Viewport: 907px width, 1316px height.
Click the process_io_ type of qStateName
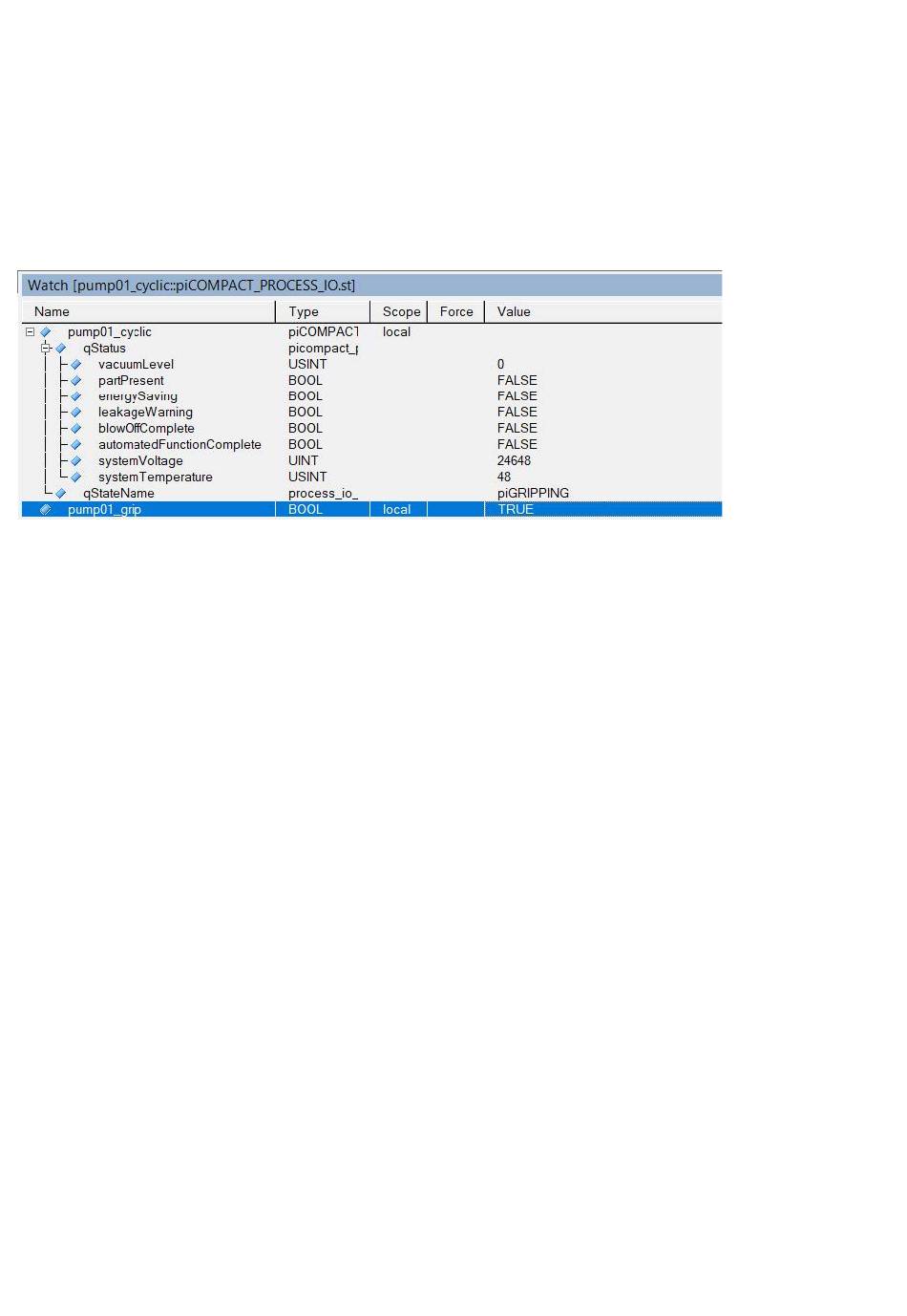[x=323, y=494]
